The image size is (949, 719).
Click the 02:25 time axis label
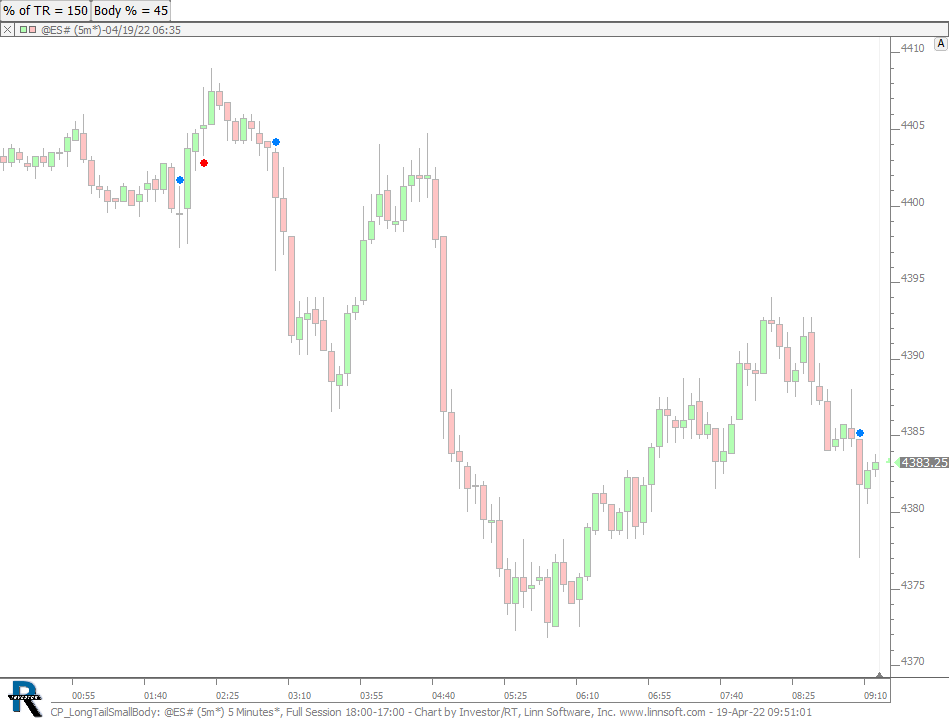click(228, 696)
